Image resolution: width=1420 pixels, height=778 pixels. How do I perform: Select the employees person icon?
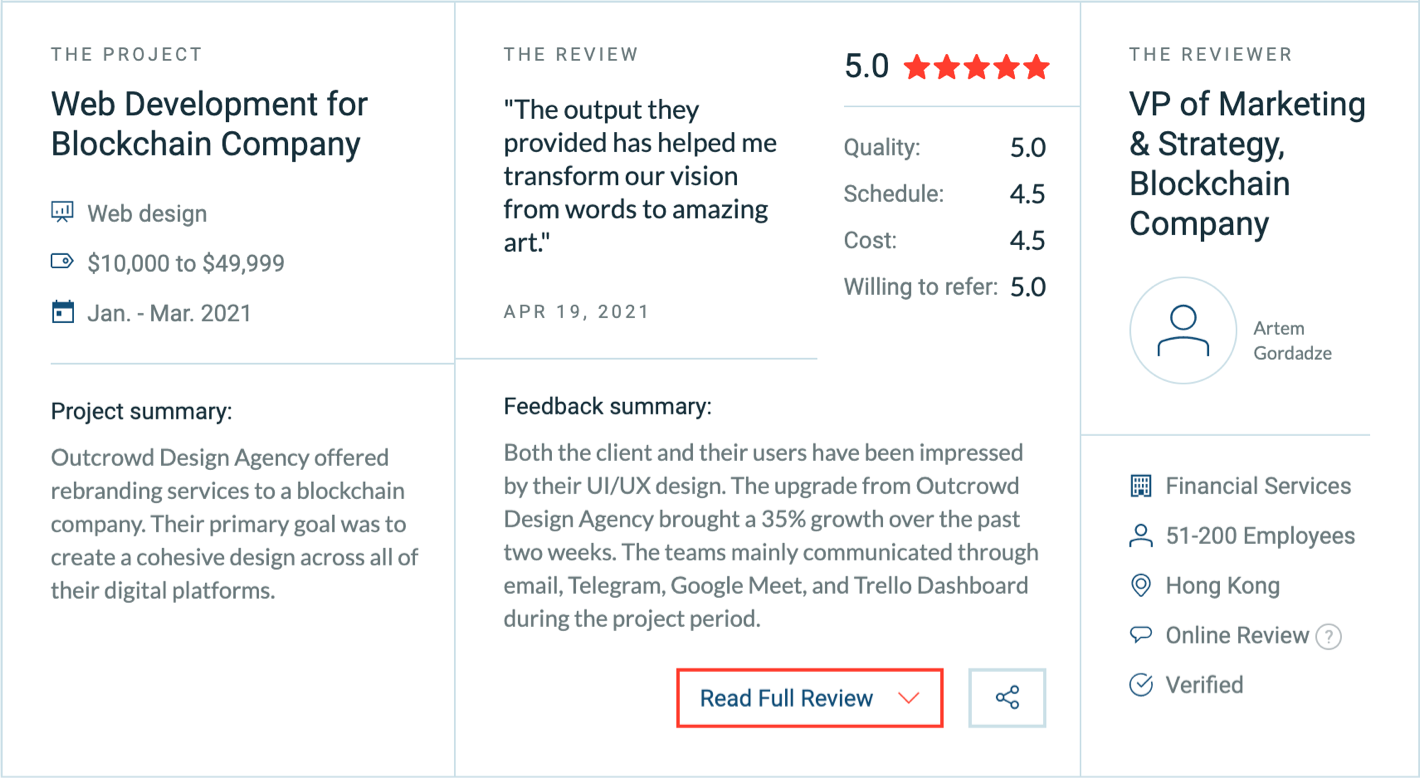(x=1141, y=535)
